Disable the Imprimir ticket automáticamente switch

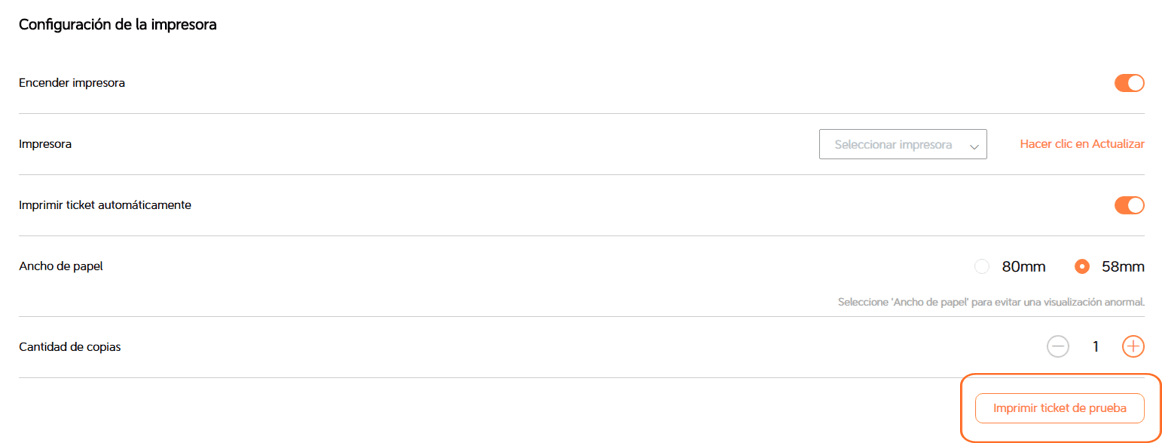pyautogui.click(x=1129, y=205)
